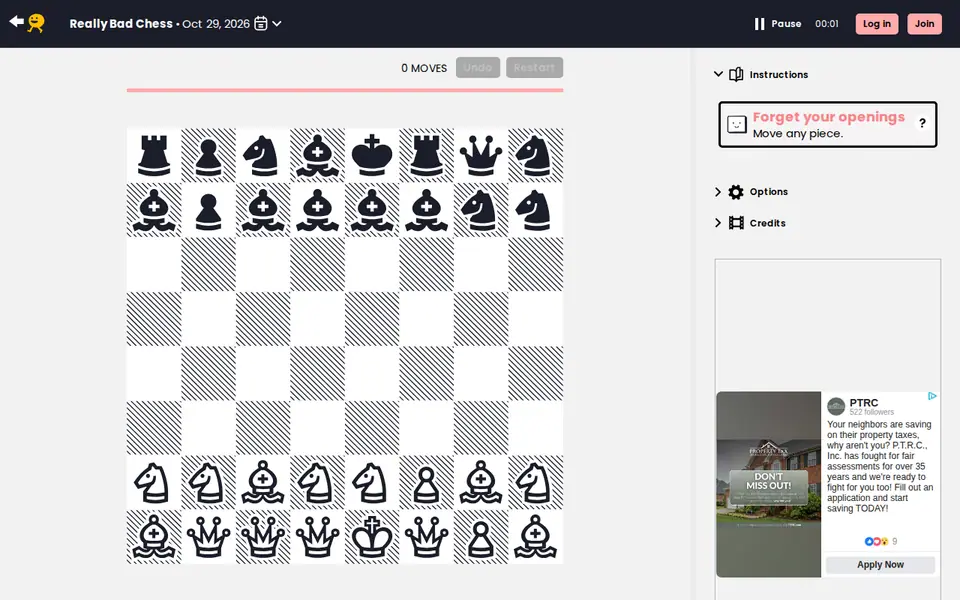The height and width of the screenshot is (600, 960).
Task: Select the white queen right of king
Action: point(426,537)
